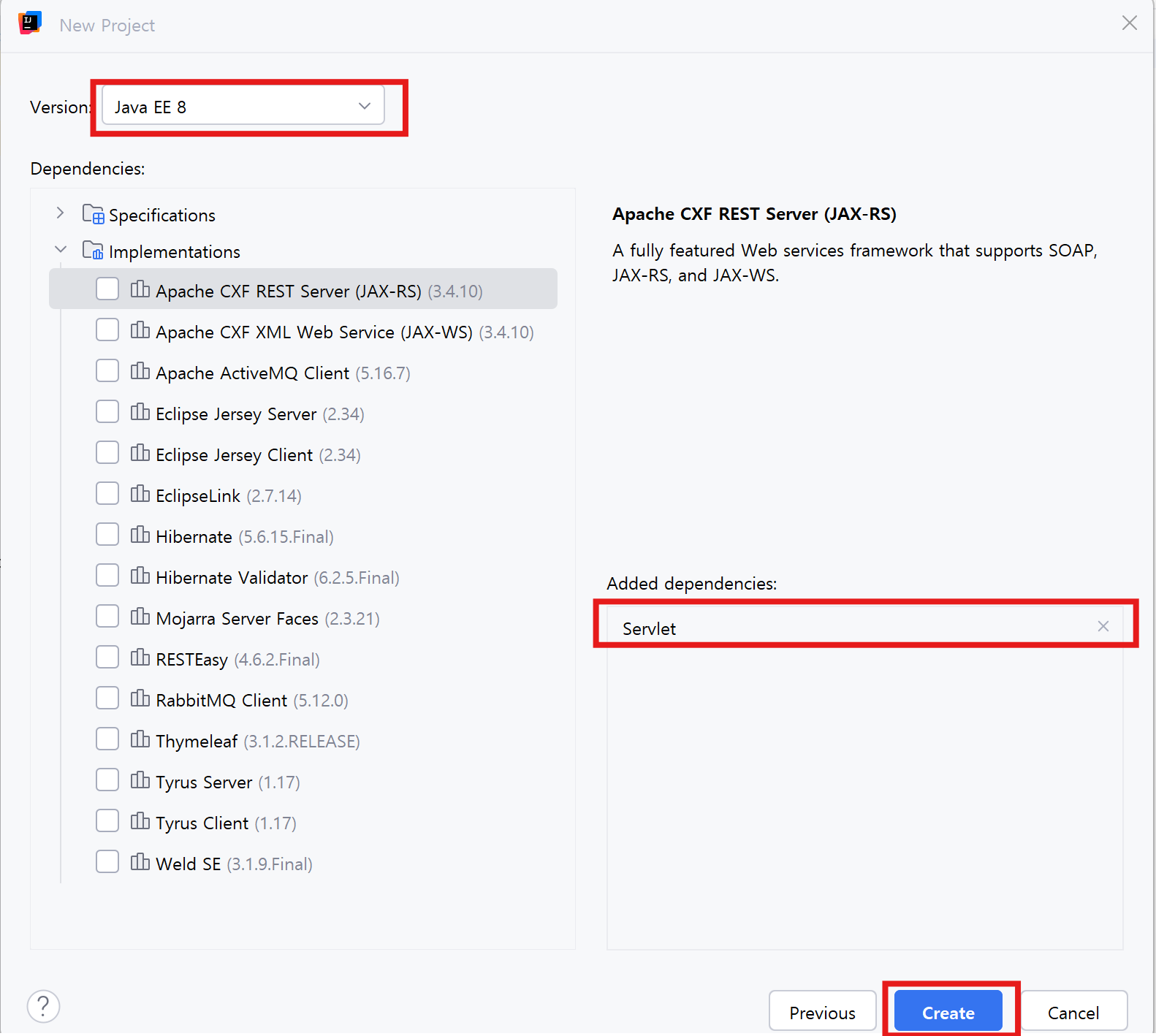Check the Hibernate (5.6.15.Final) checkbox
The height and width of the screenshot is (1036, 1156).
[107, 534]
